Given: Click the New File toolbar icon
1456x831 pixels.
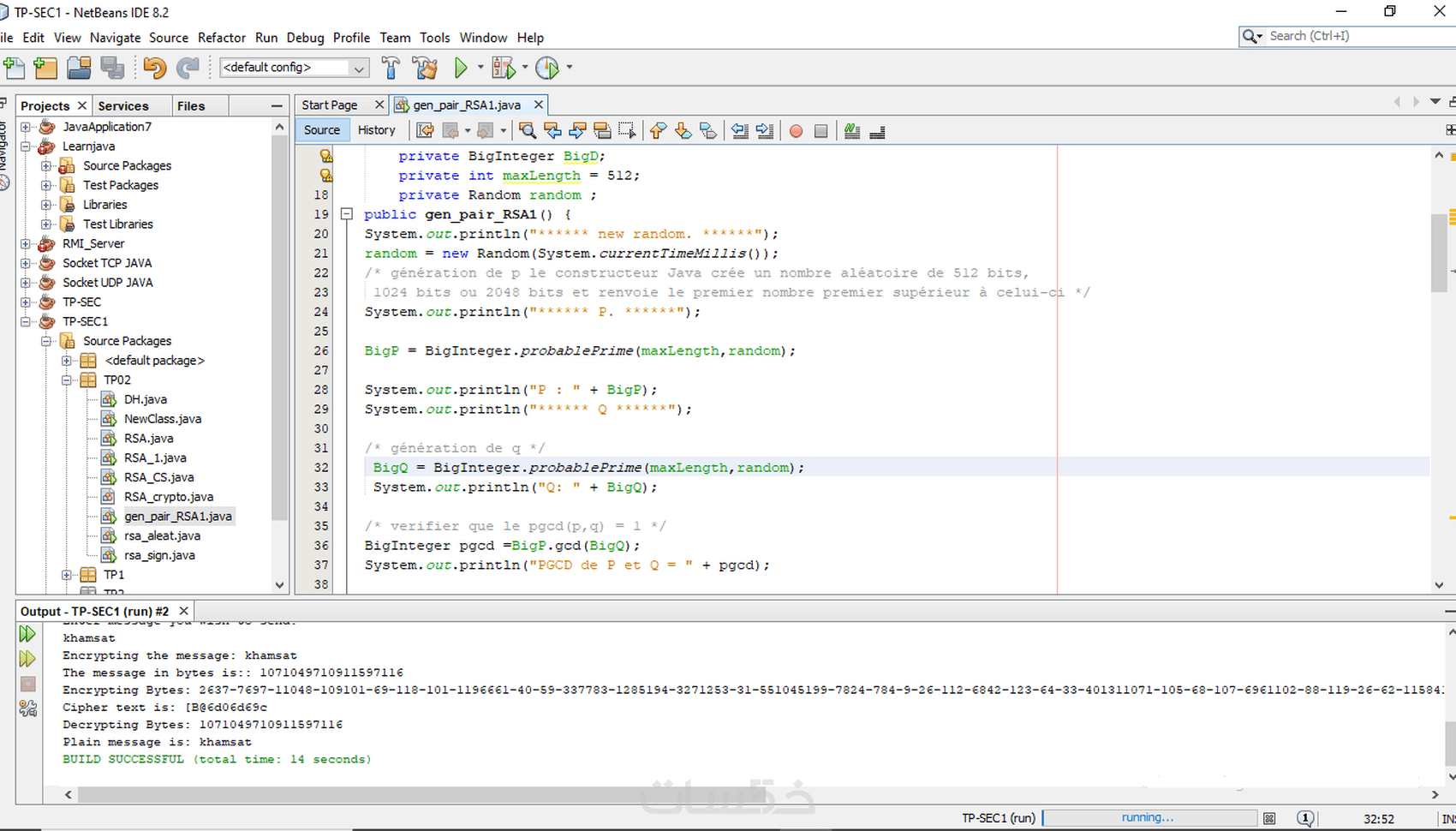Looking at the screenshot, I should (14, 68).
